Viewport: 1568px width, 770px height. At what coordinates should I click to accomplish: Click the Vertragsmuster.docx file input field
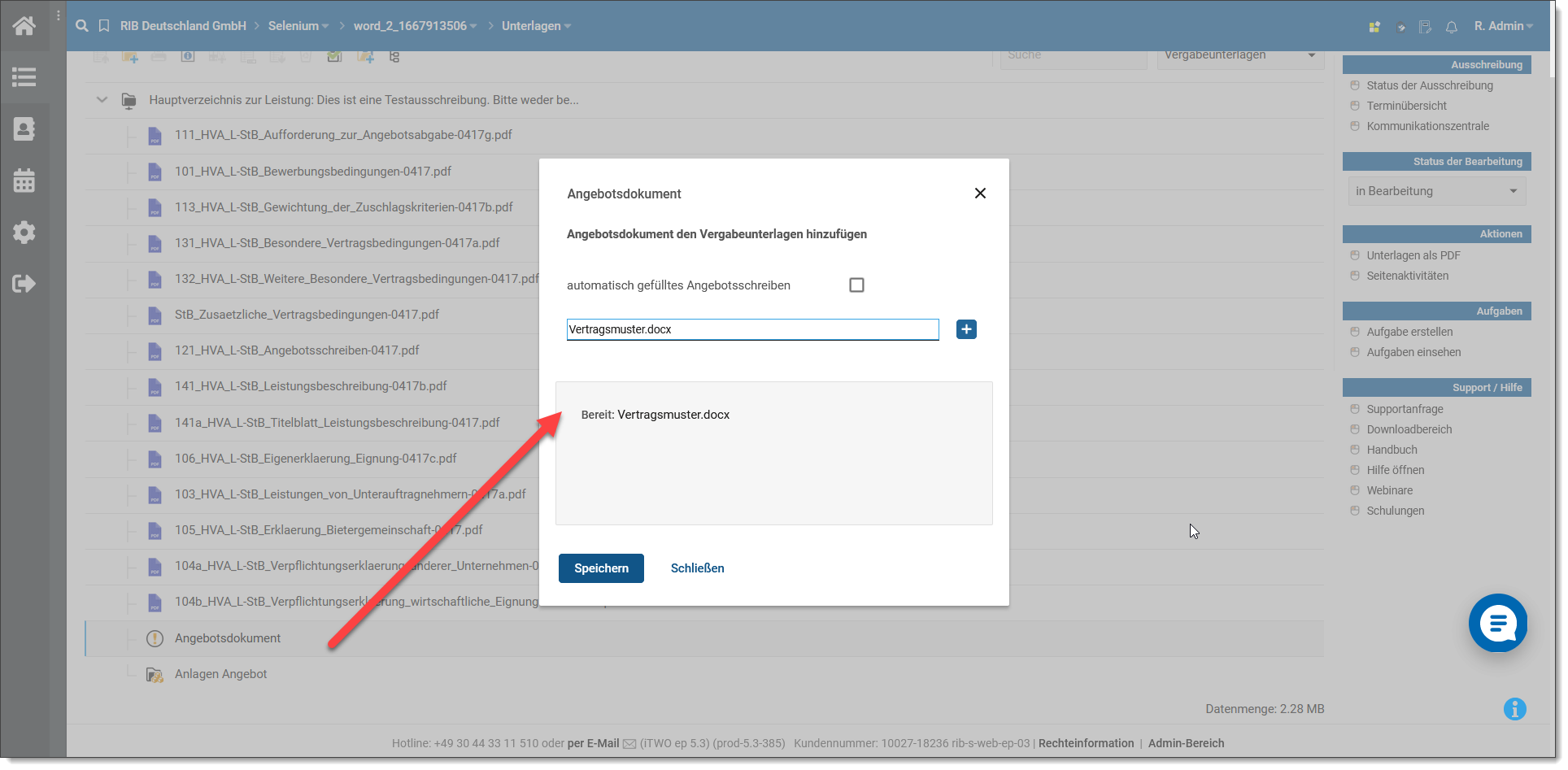click(752, 329)
